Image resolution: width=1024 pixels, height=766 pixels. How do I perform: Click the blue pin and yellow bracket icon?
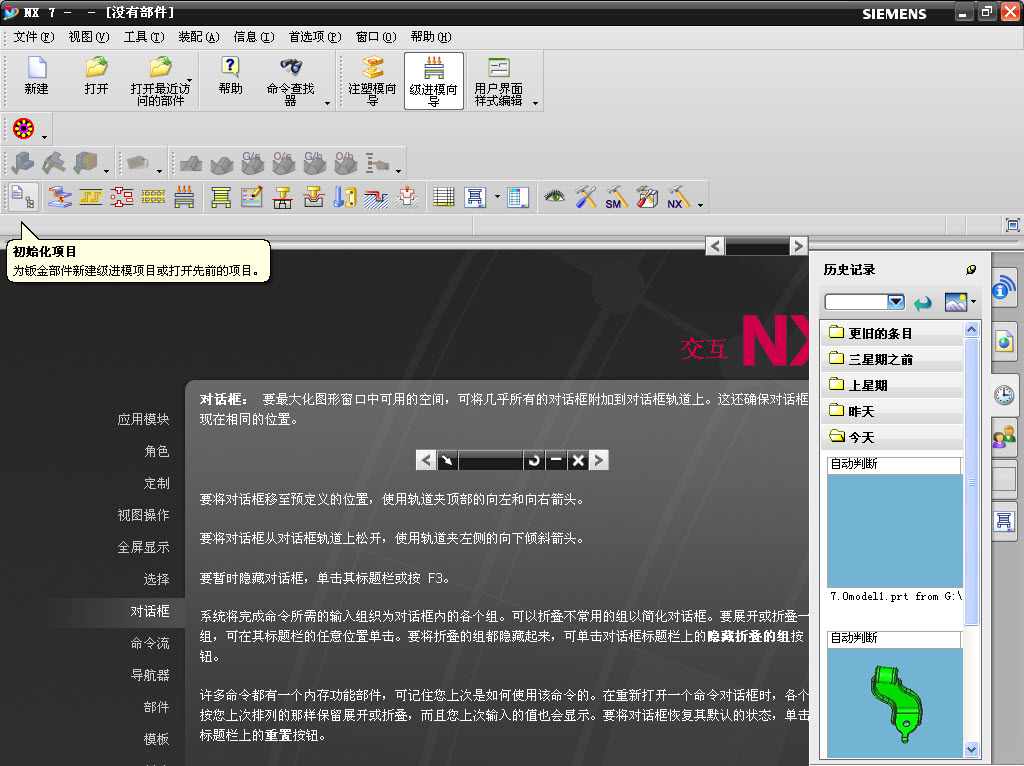coord(345,197)
